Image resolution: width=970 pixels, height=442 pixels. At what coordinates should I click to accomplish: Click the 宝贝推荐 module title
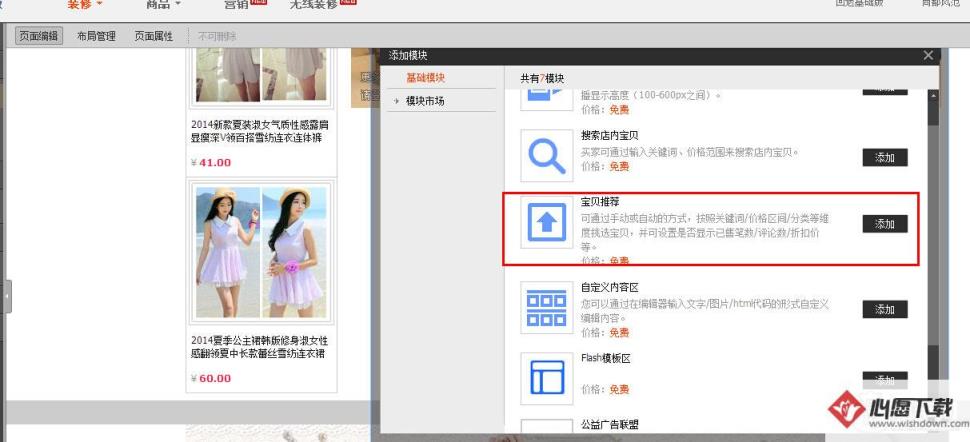pyautogui.click(x=600, y=202)
